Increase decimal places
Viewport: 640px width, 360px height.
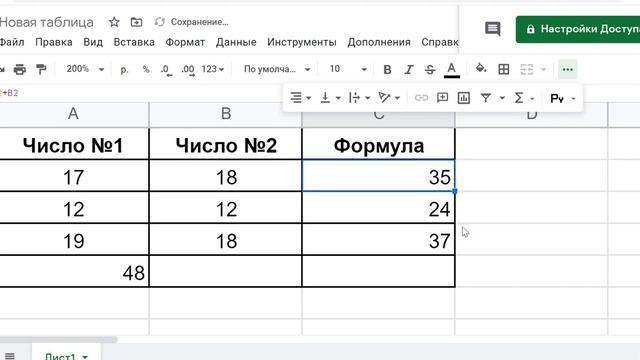tap(188, 70)
